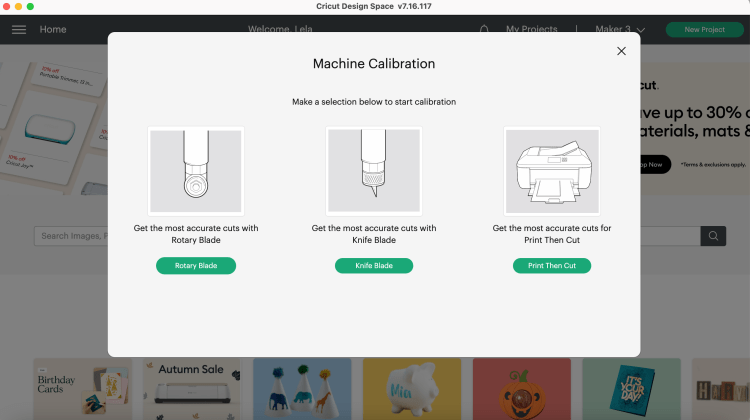This screenshot has height=420, width=750.
Task: Start Knife Blade calibration button
Action: [x=374, y=265]
